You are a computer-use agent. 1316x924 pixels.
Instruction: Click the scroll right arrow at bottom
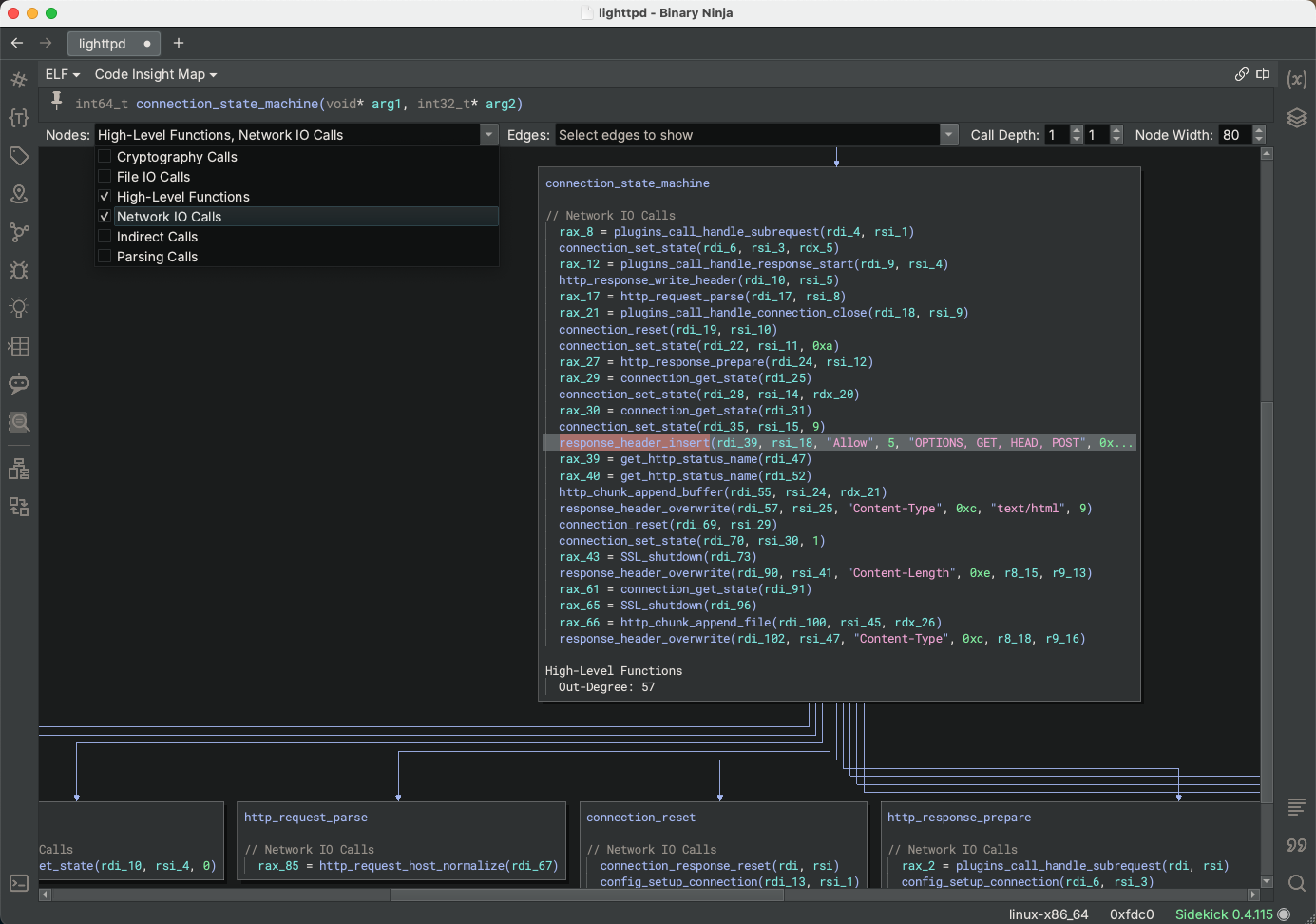[1253, 895]
